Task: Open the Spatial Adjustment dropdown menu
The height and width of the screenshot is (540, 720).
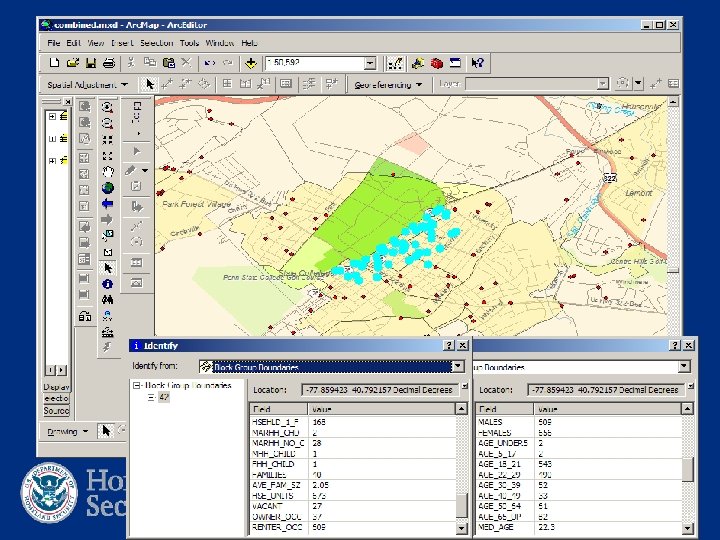Action: [87, 85]
